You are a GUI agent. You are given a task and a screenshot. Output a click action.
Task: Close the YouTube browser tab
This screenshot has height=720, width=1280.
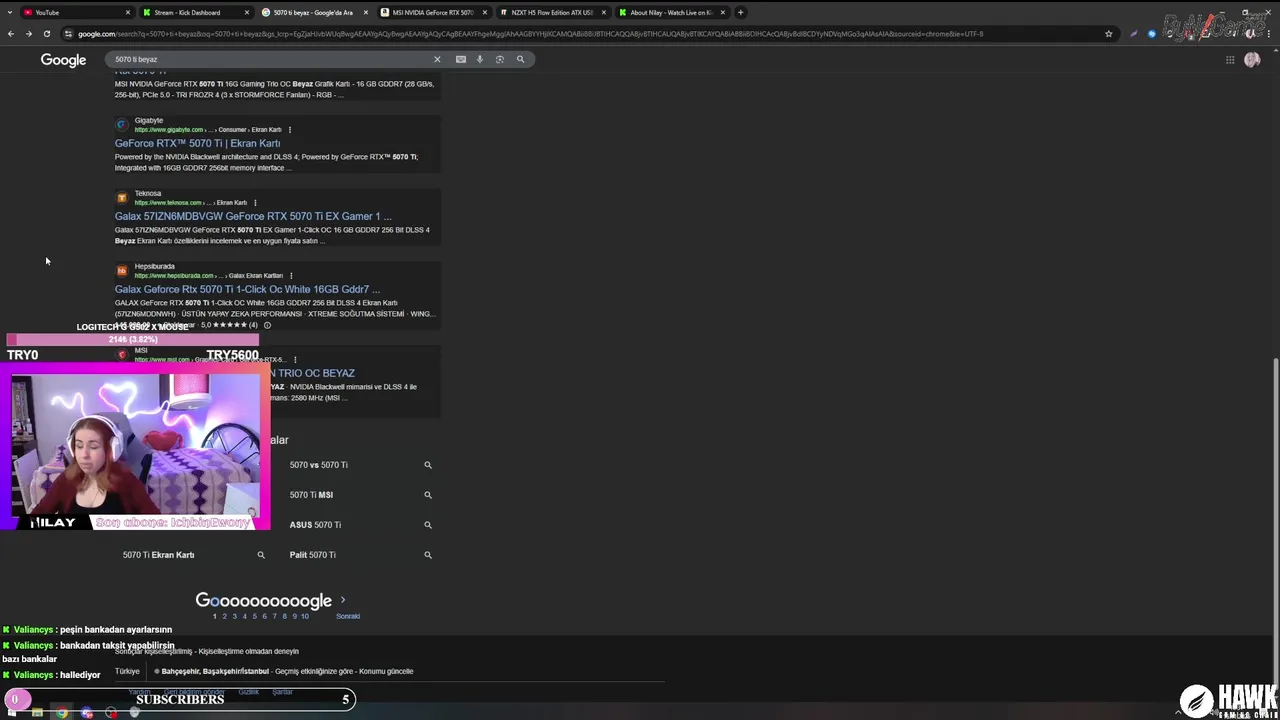(x=128, y=12)
